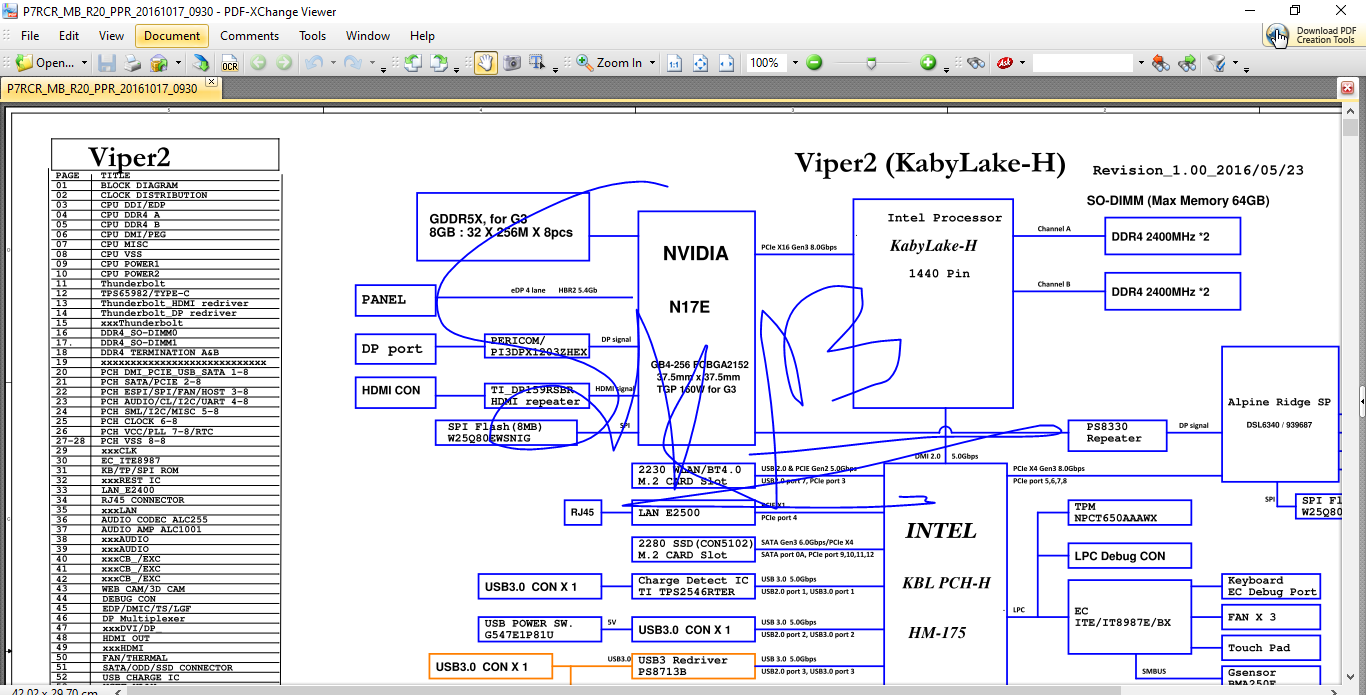Image resolution: width=1366 pixels, height=695 pixels.
Task: Open the Window menu
Action: point(368,35)
